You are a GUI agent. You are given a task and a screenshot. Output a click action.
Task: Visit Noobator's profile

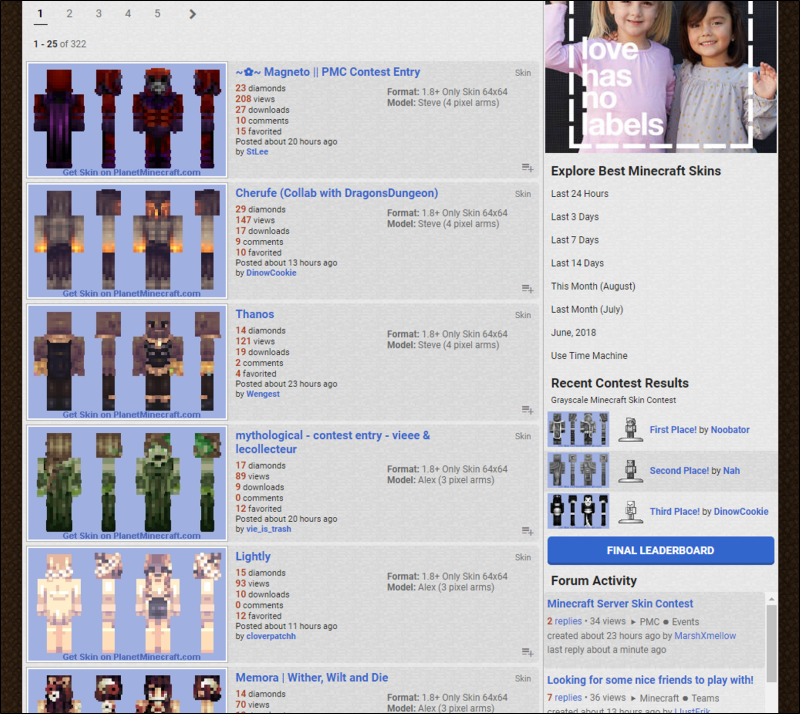pos(730,429)
